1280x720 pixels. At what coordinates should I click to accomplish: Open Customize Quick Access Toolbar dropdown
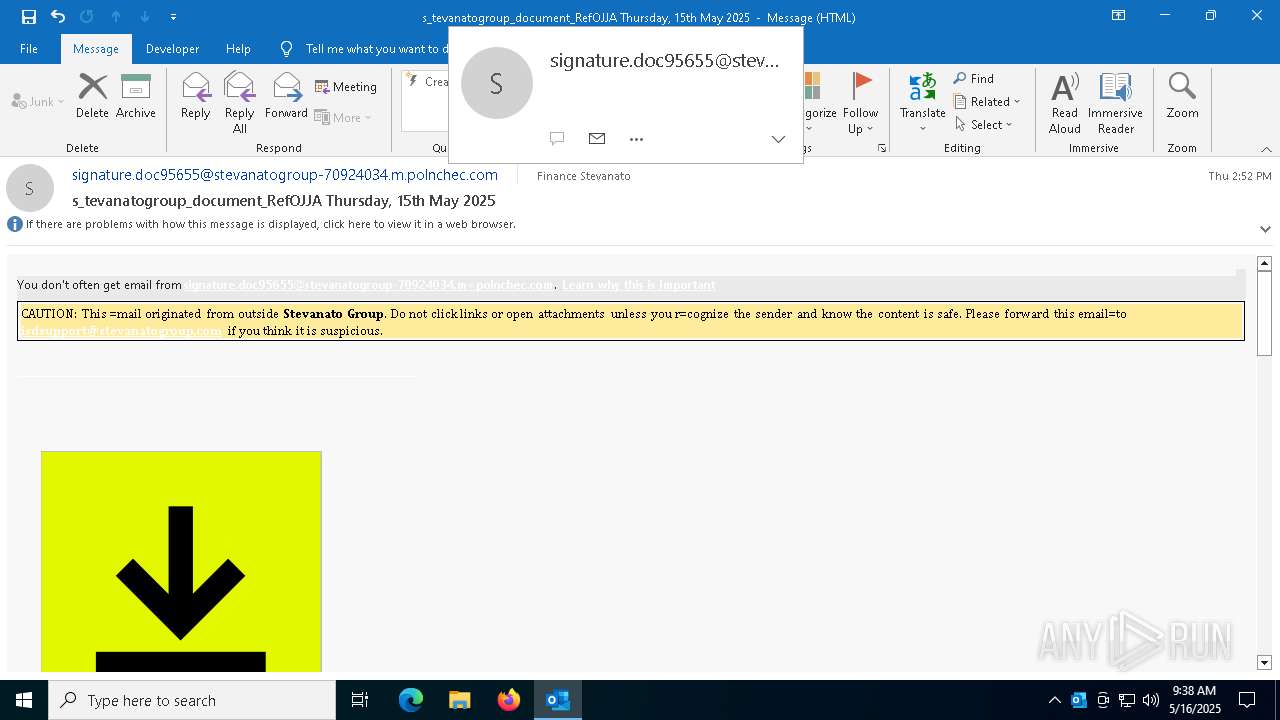(x=173, y=17)
